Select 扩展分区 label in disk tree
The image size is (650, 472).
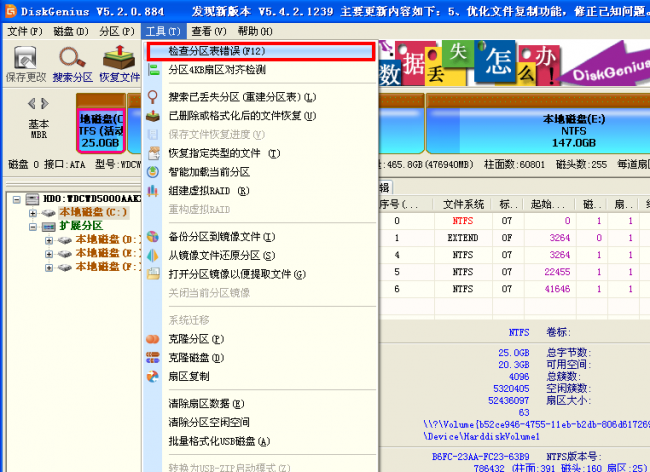click(x=81, y=226)
